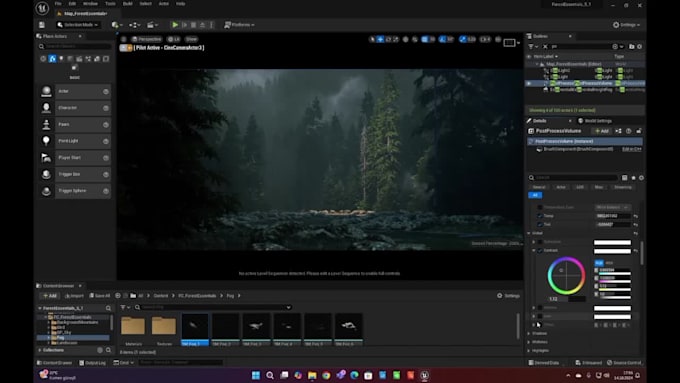Open the Tools menu

(110, 3)
